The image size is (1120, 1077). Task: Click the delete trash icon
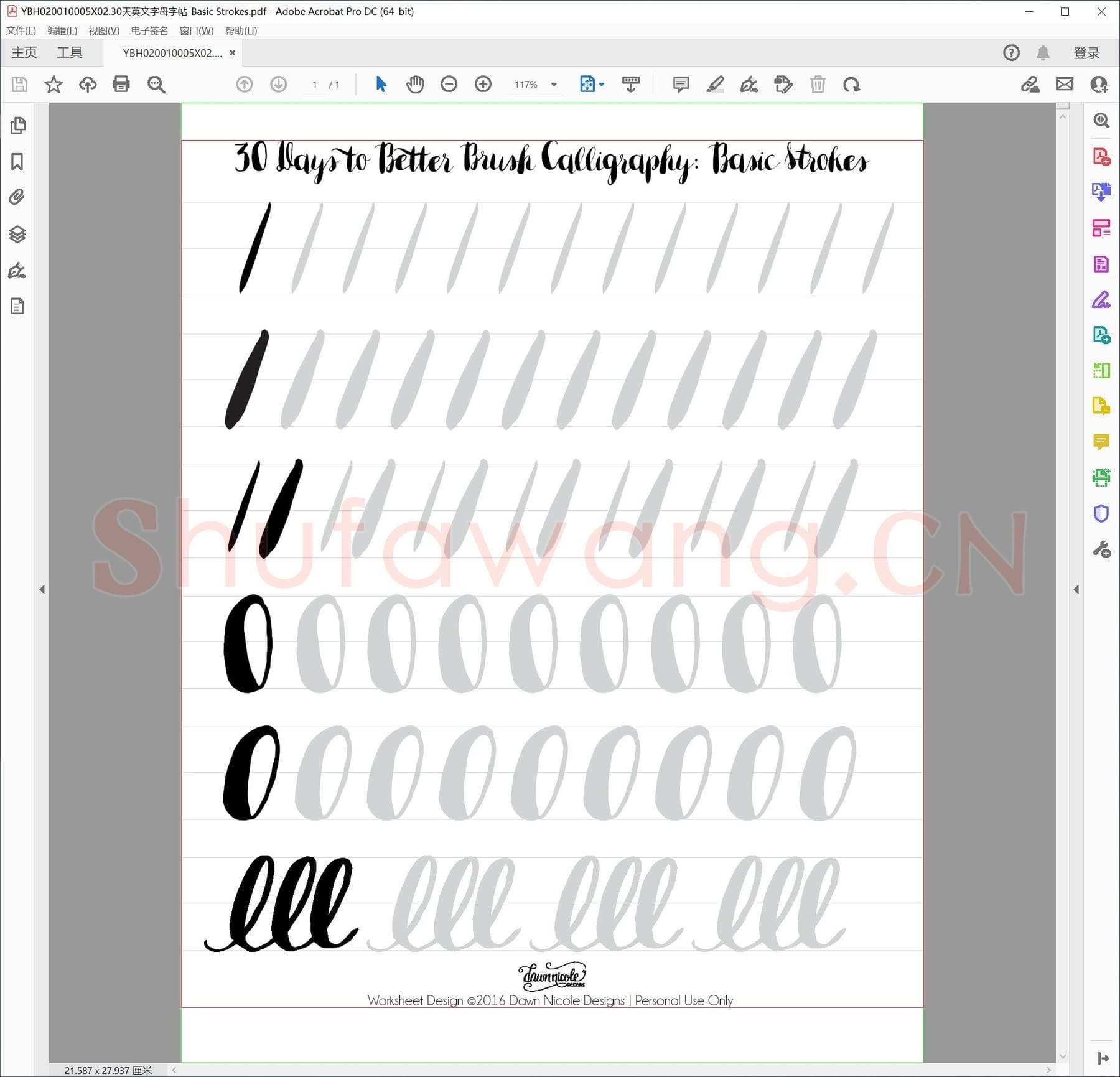click(x=818, y=84)
